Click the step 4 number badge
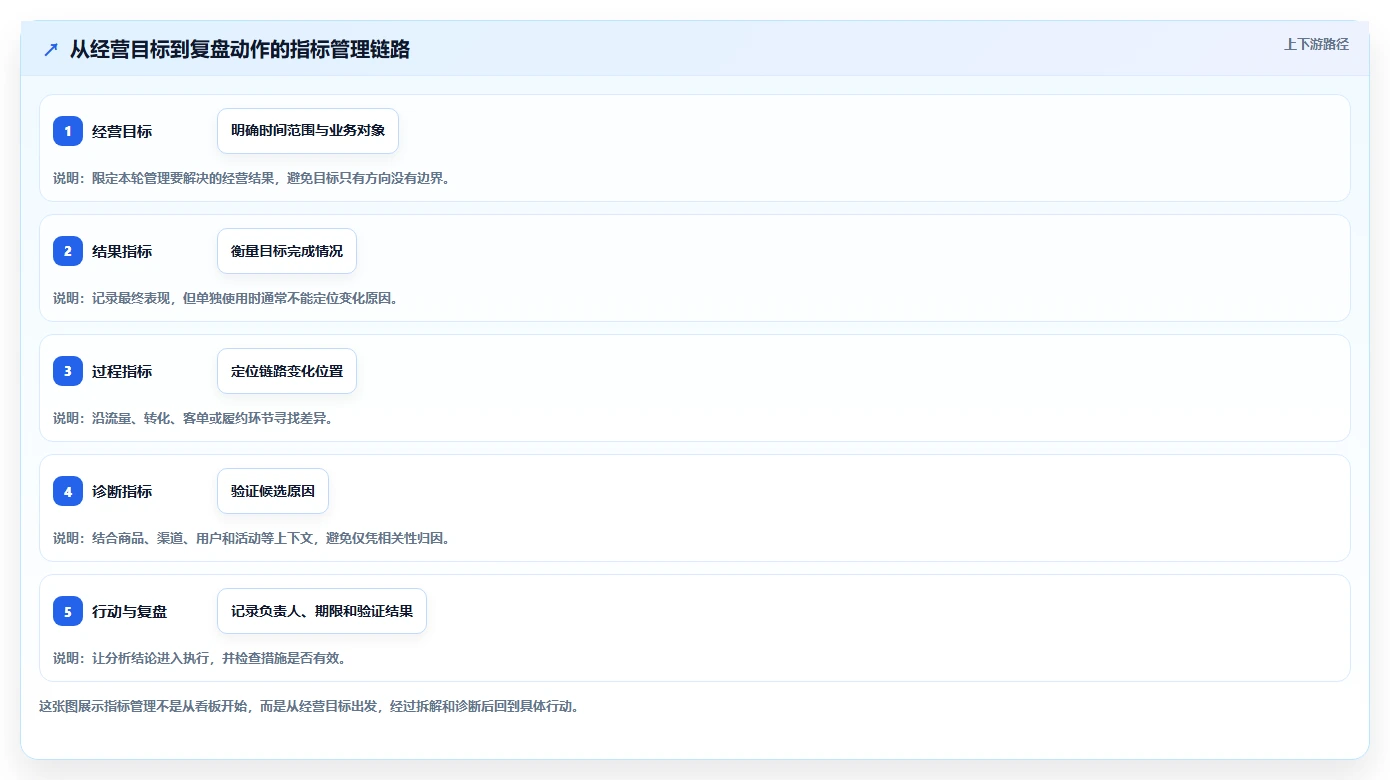This screenshot has width=1390, height=780. pyautogui.click(x=68, y=491)
